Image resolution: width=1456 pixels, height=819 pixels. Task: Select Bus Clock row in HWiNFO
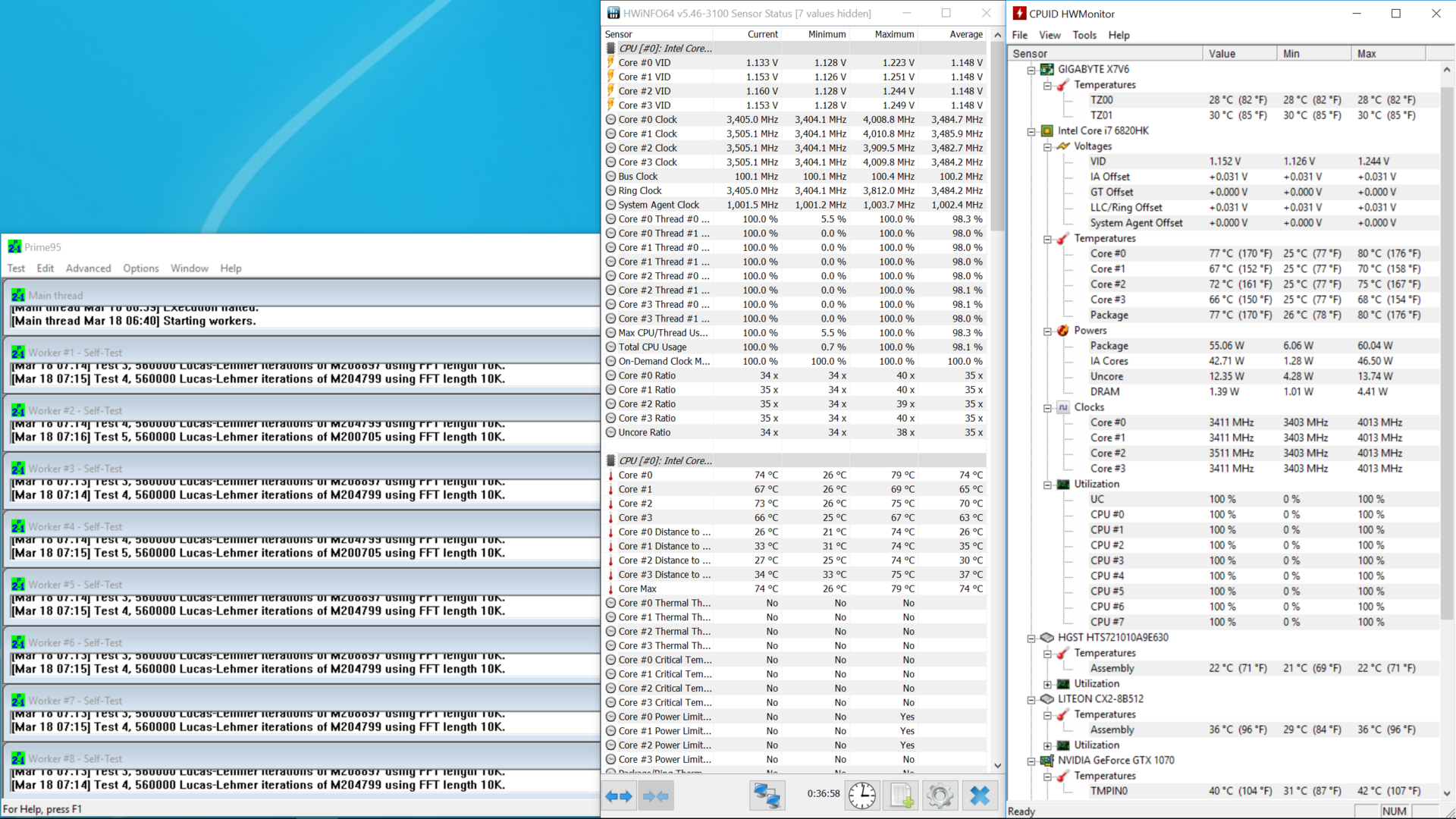795,176
